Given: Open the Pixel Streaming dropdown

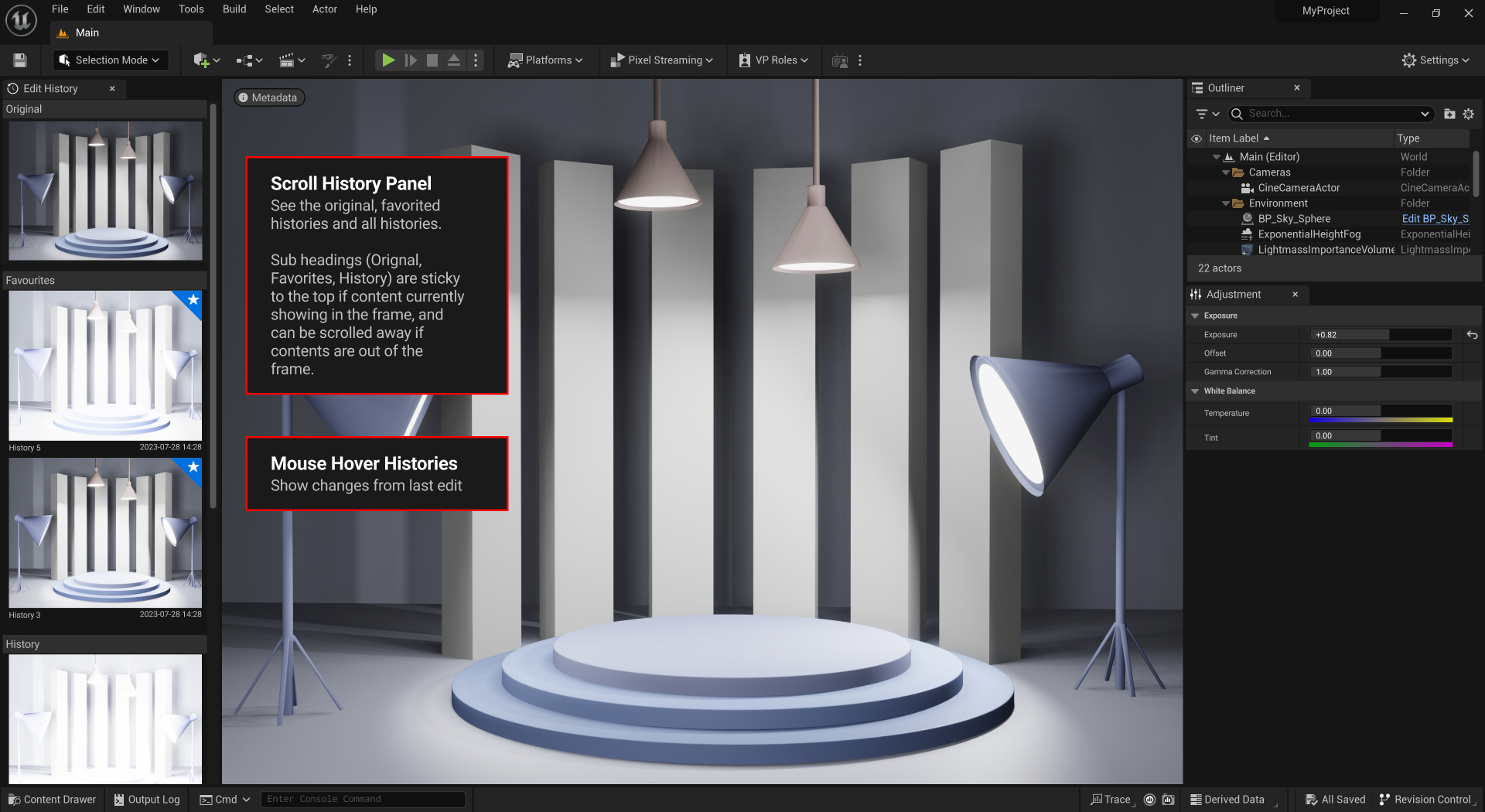Looking at the screenshot, I should coord(661,60).
